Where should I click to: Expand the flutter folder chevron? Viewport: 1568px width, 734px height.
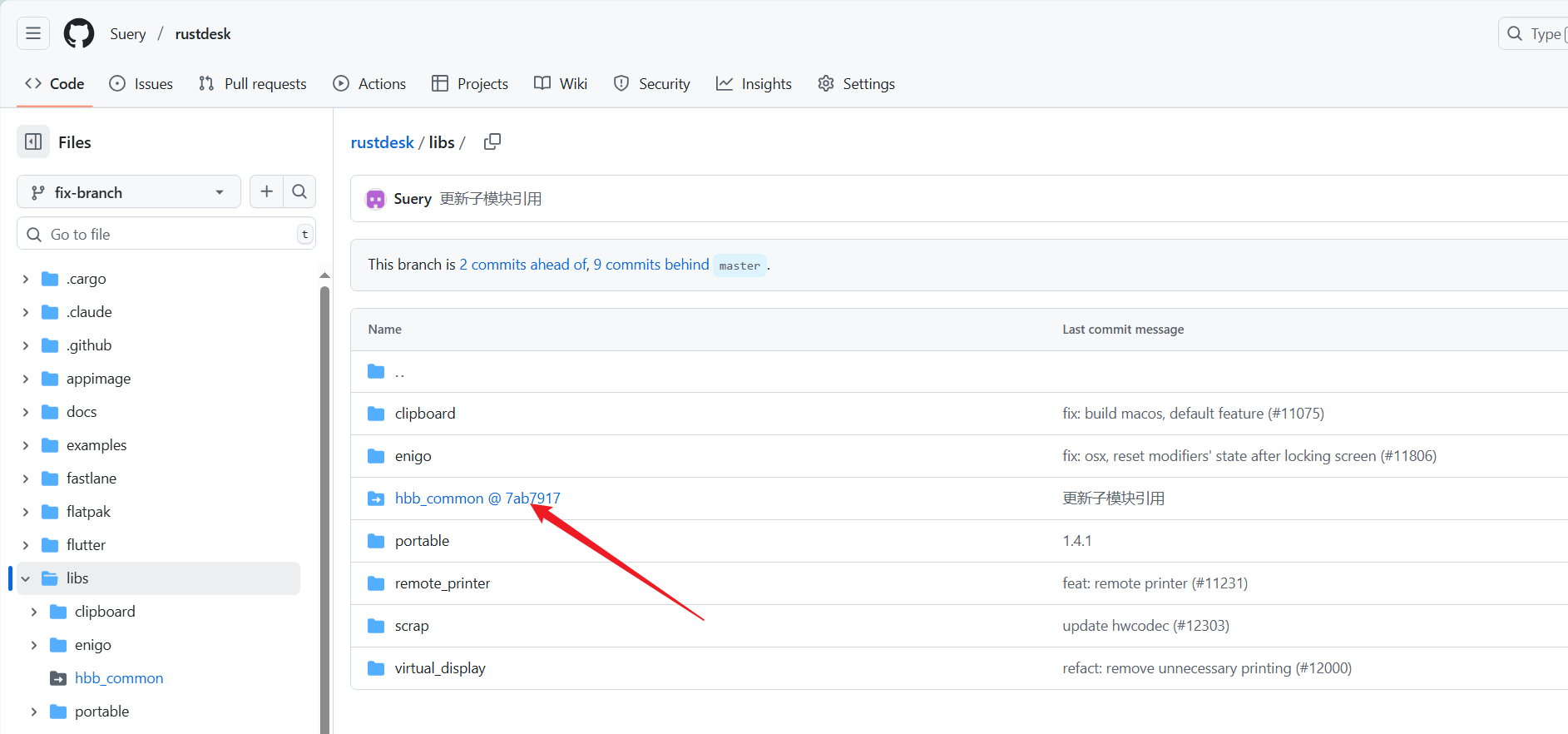[26, 545]
